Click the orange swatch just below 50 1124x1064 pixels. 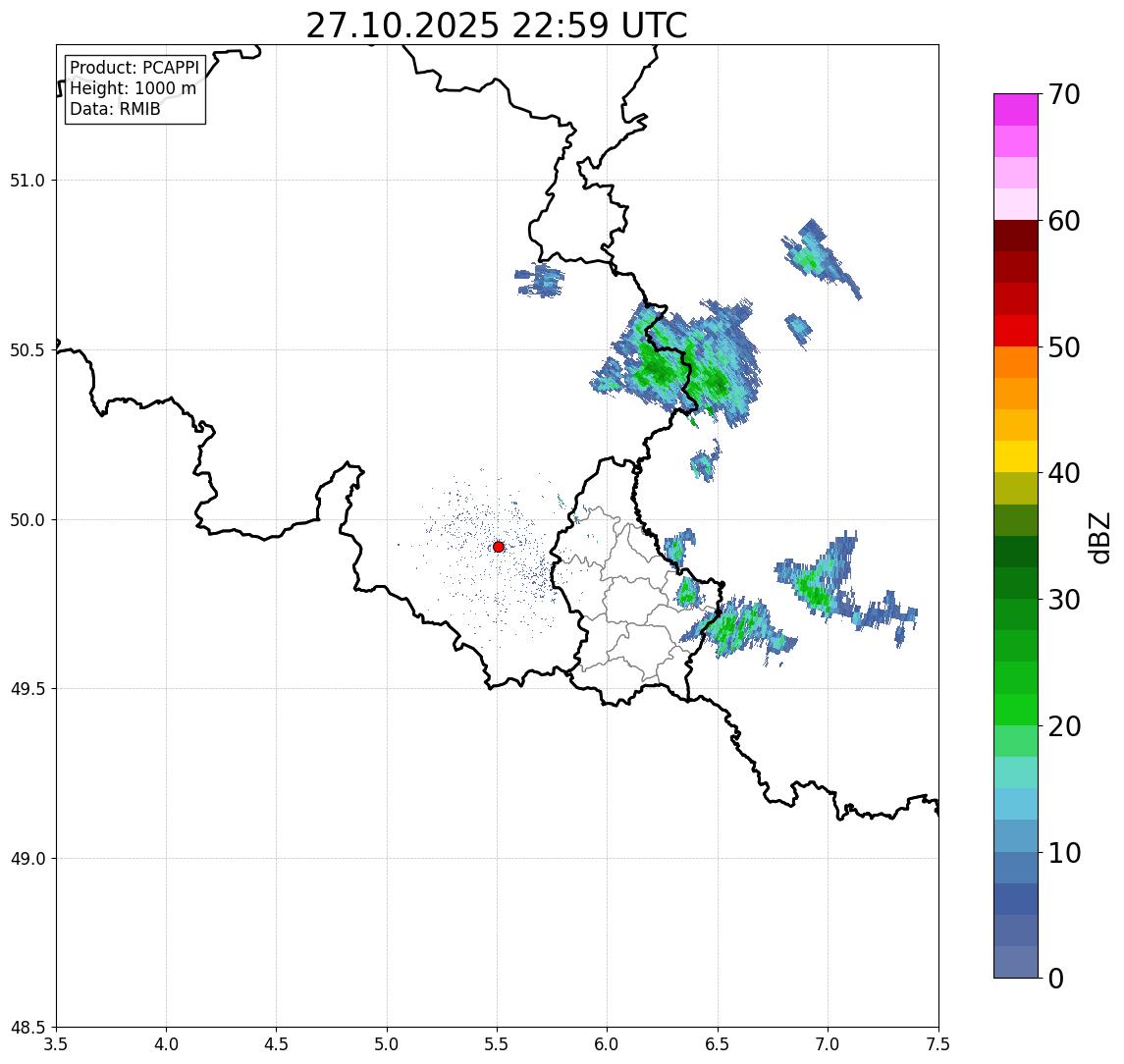[1016, 362]
